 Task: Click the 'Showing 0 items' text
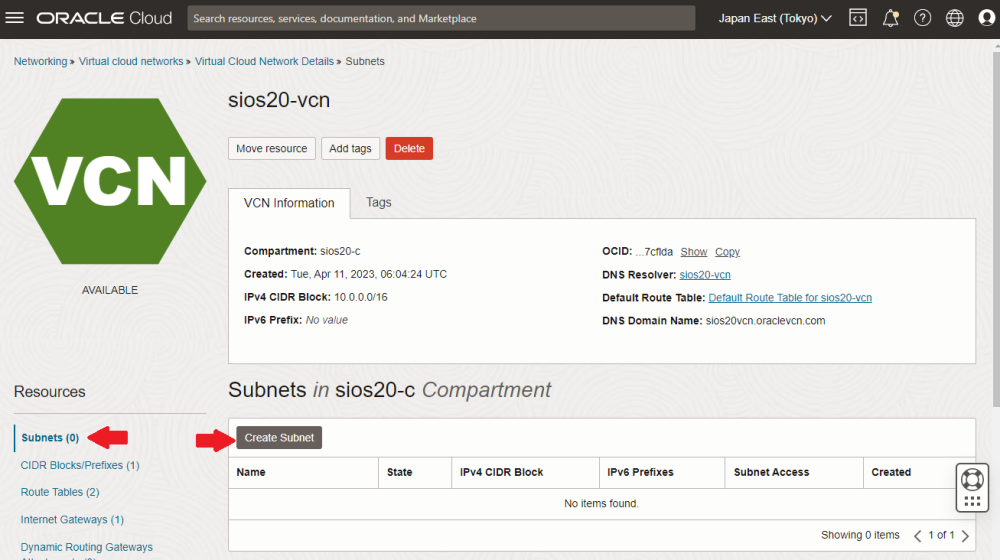point(860,534)
